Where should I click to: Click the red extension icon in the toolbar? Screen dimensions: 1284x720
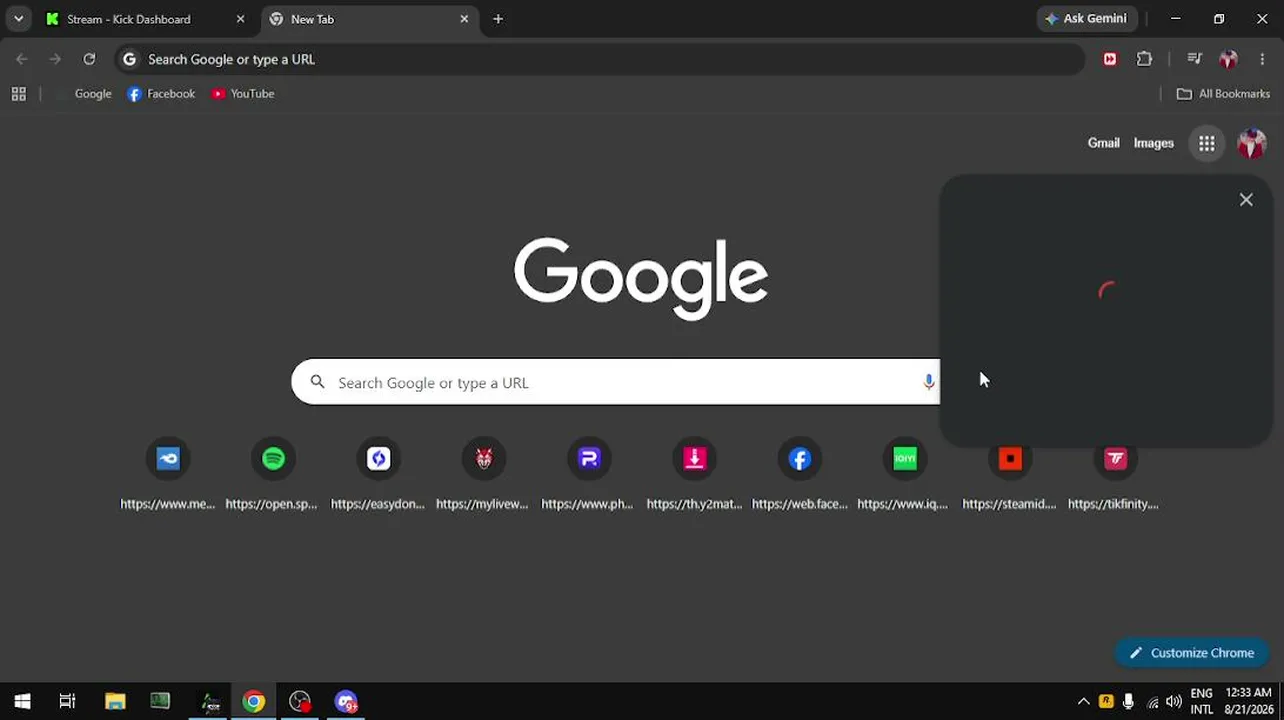(x=1110, y=59)
